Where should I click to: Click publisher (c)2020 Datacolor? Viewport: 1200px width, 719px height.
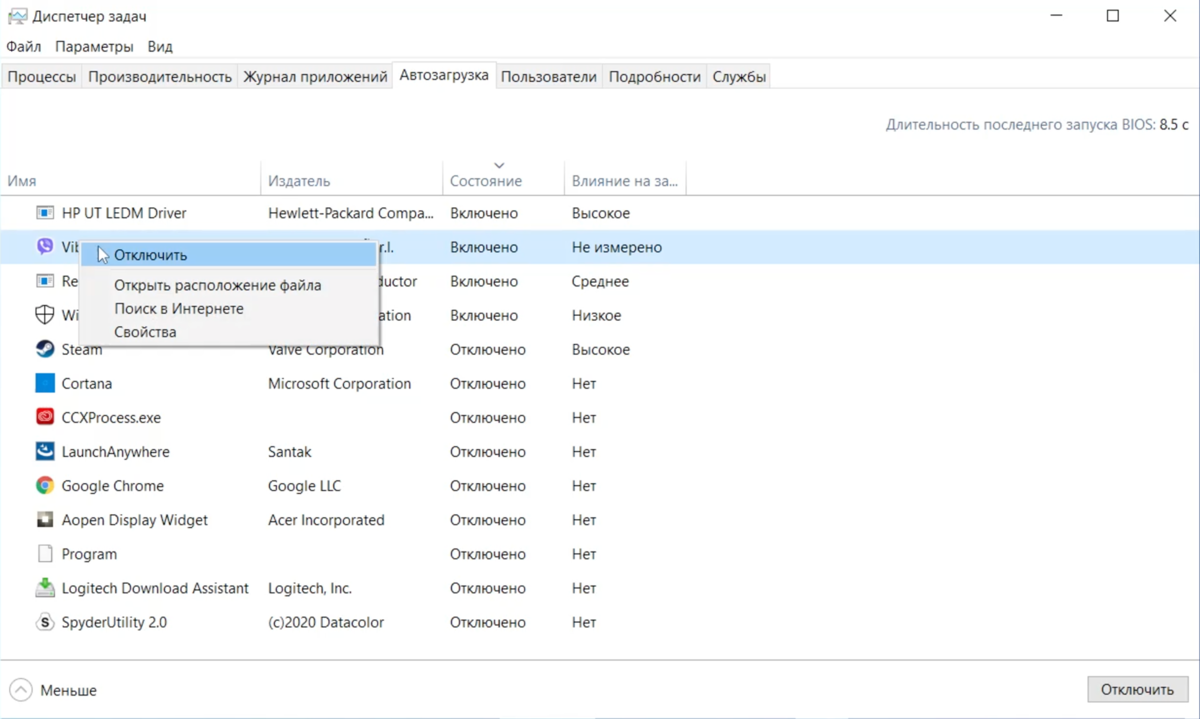(326, 622)
